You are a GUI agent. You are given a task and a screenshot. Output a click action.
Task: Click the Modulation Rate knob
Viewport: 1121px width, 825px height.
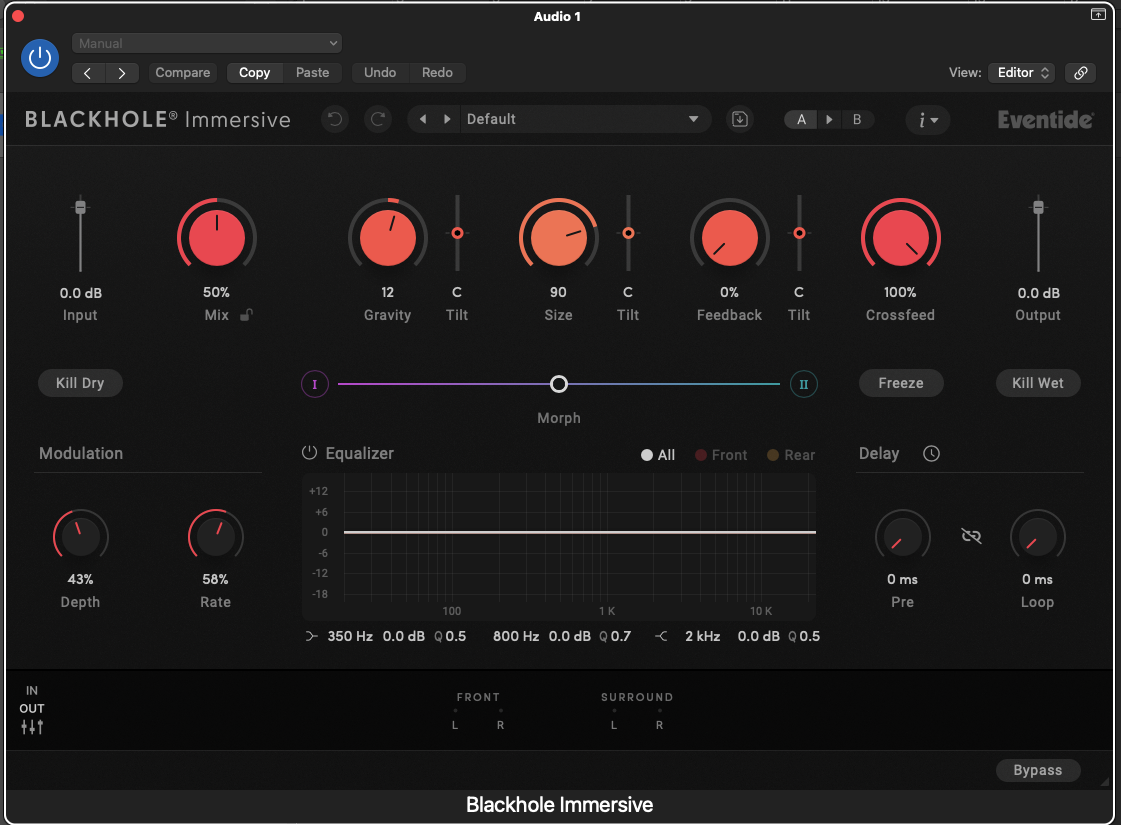click(216, 537)
